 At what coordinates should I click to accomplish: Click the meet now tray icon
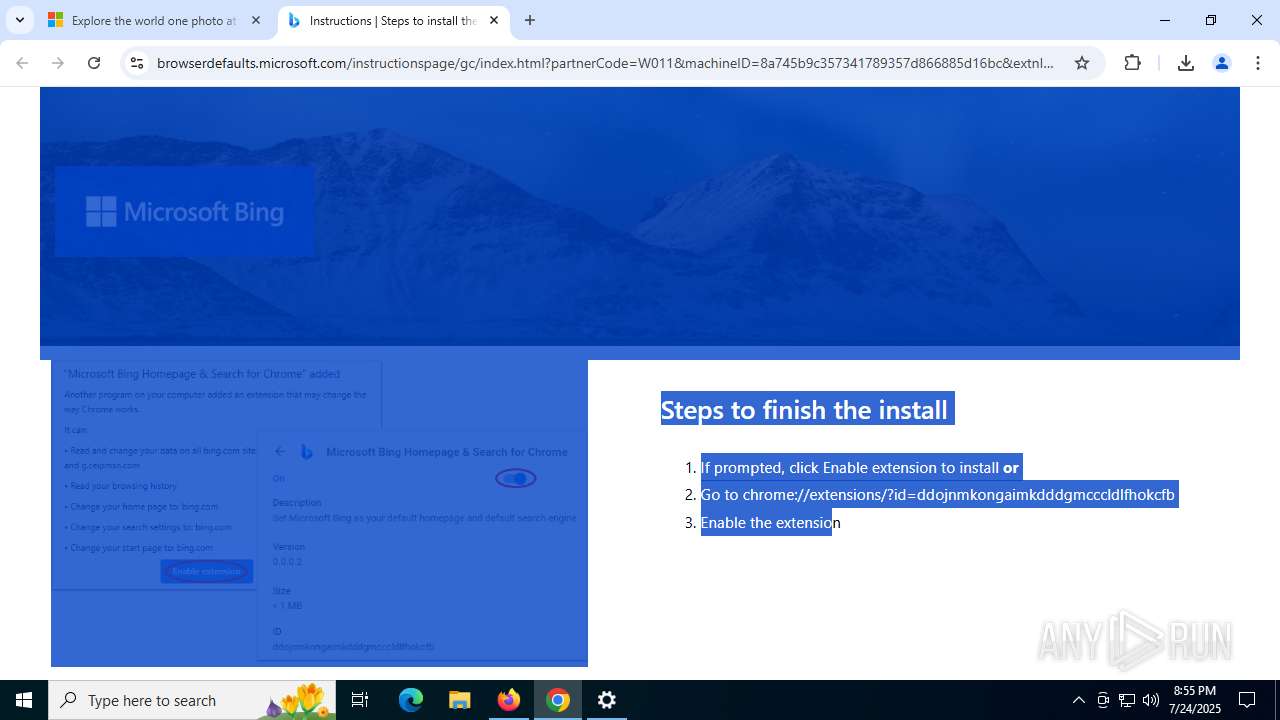[x=1103, y=700]
